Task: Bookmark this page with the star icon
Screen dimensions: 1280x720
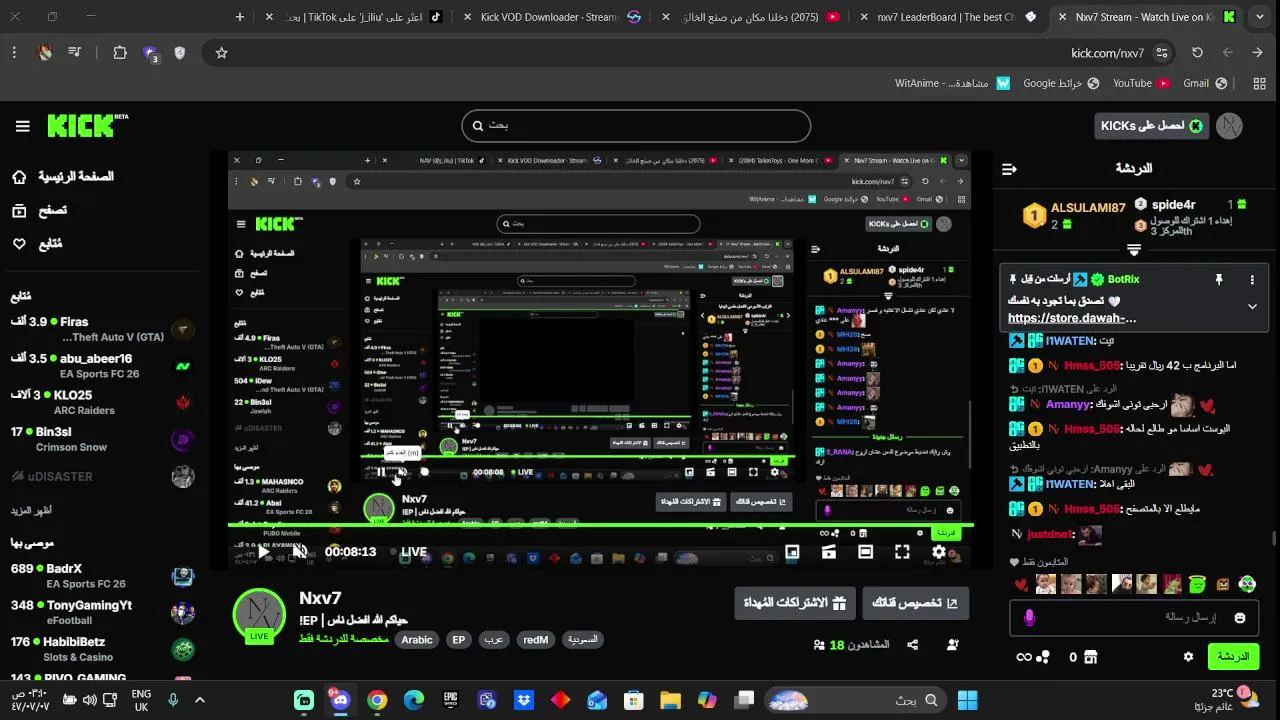Action: (x=222, y=53)
